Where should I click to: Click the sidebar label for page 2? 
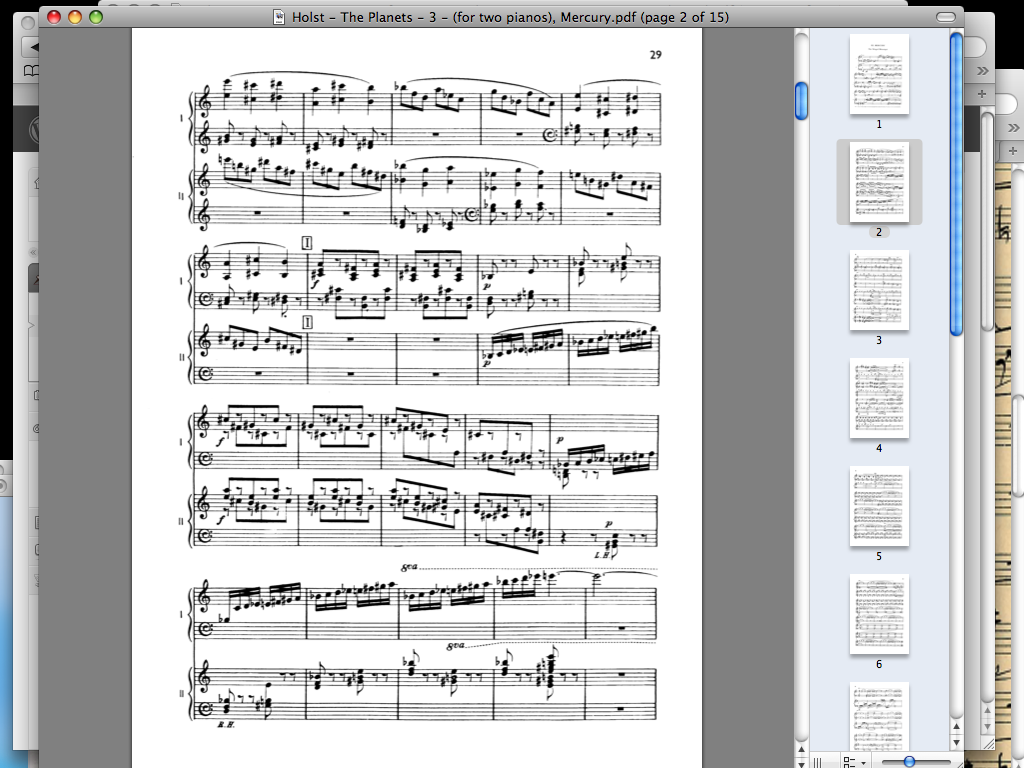coord(879,232)
